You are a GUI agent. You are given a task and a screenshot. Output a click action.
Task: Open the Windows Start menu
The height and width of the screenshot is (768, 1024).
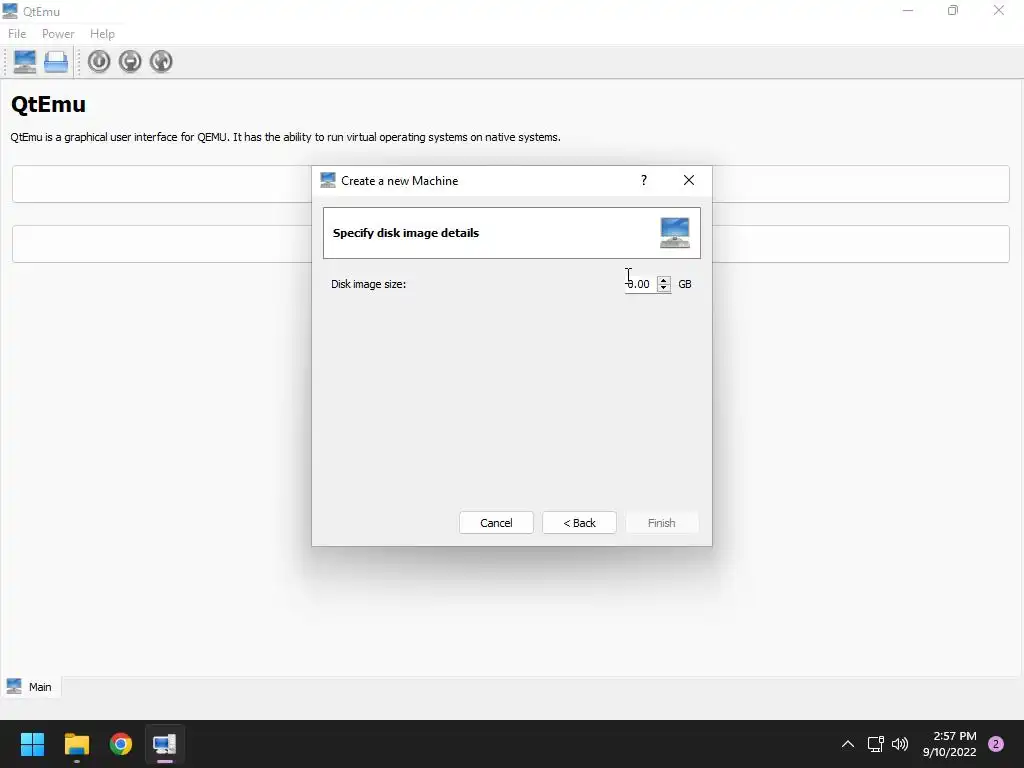(x=32, y=744)
